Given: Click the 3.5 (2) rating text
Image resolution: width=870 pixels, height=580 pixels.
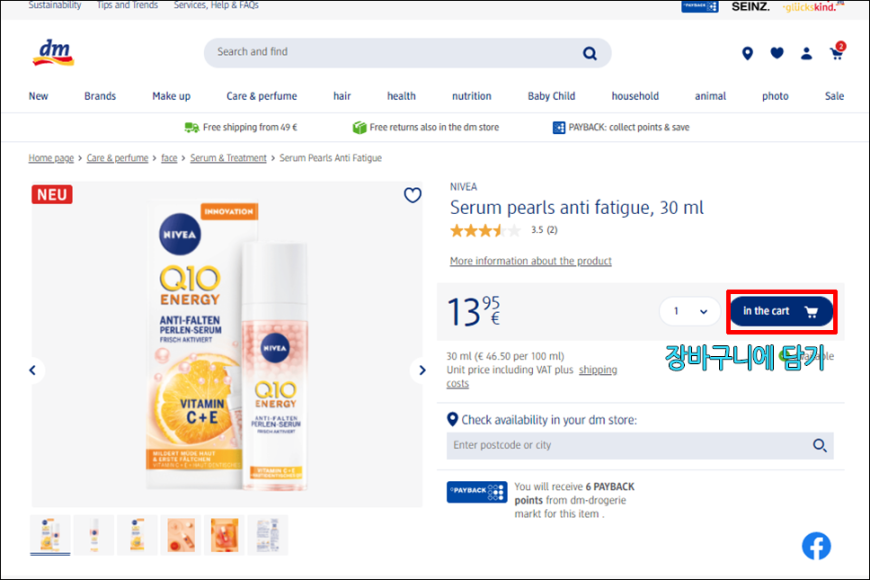Looking at the screenshot, I should point(544,230).
